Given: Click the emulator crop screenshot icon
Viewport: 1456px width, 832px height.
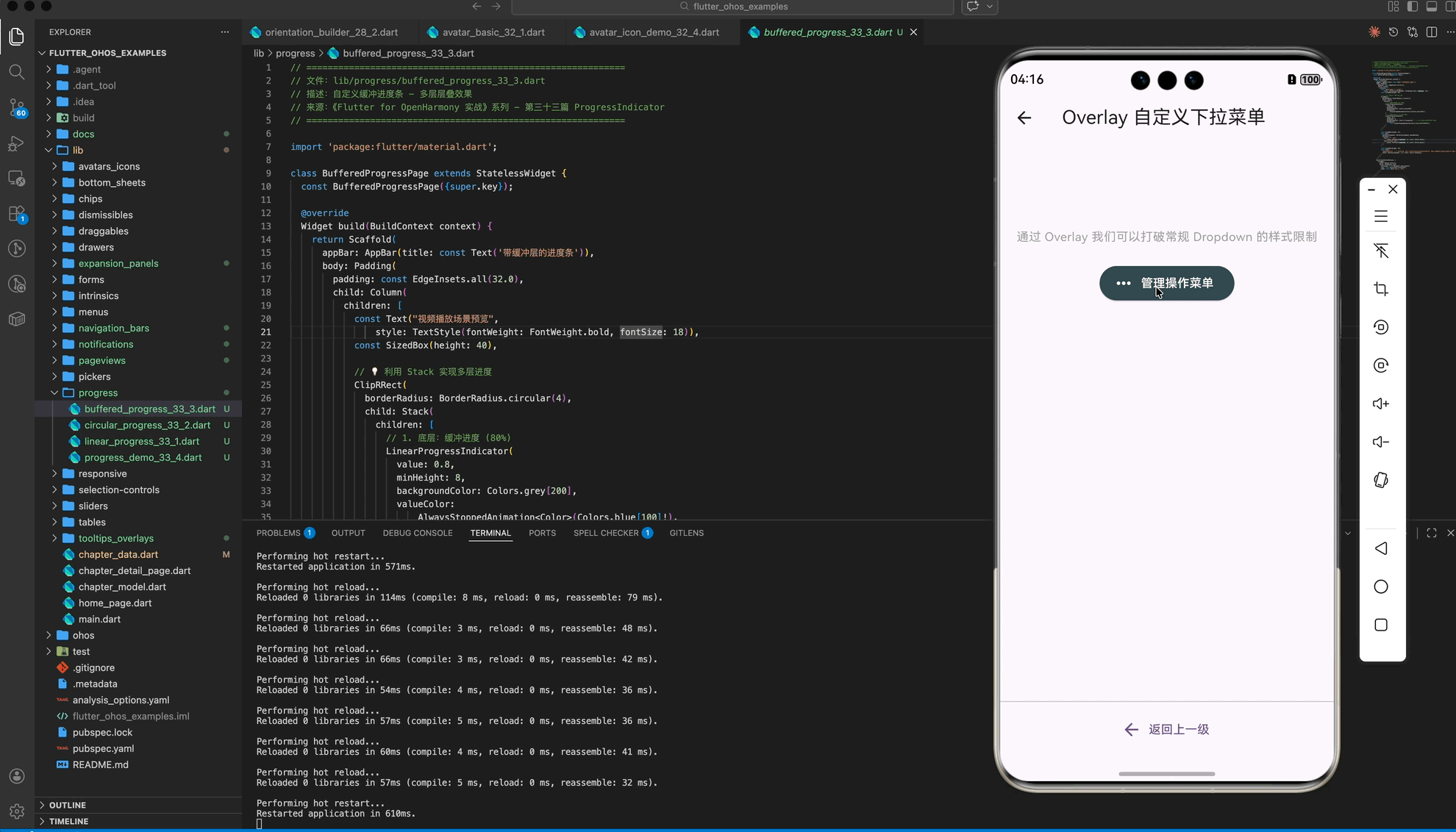Looking at the screenshot, I should click(1380, 289).
